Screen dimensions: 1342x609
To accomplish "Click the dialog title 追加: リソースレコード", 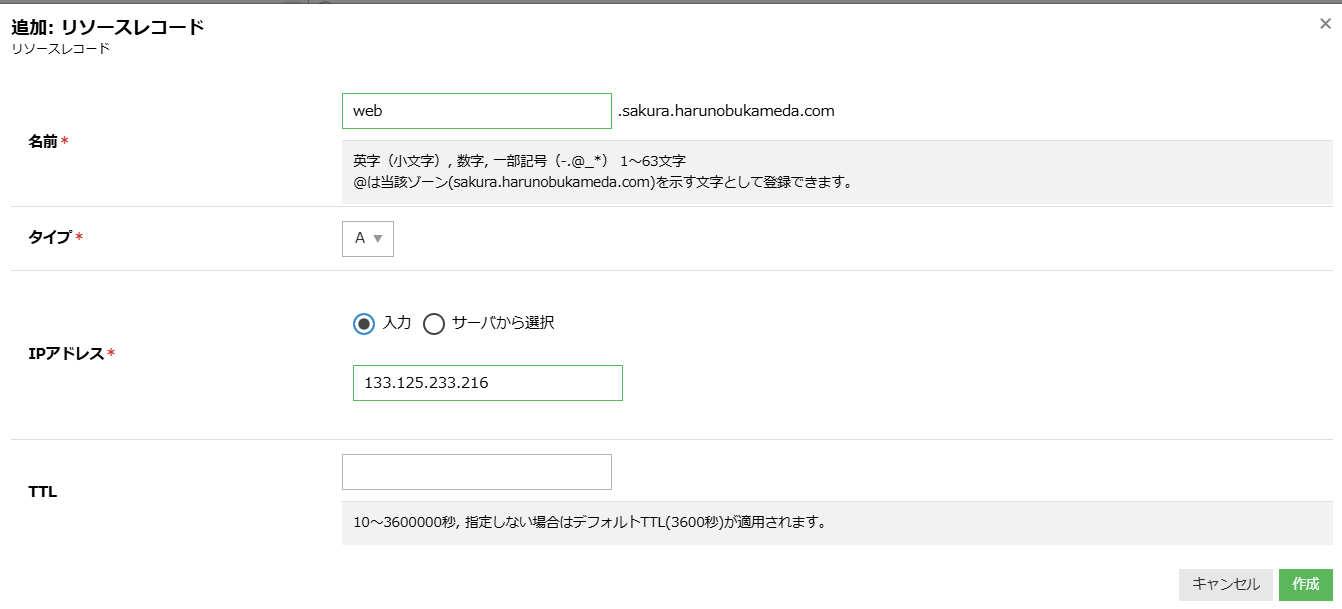I will pos(108,27).
